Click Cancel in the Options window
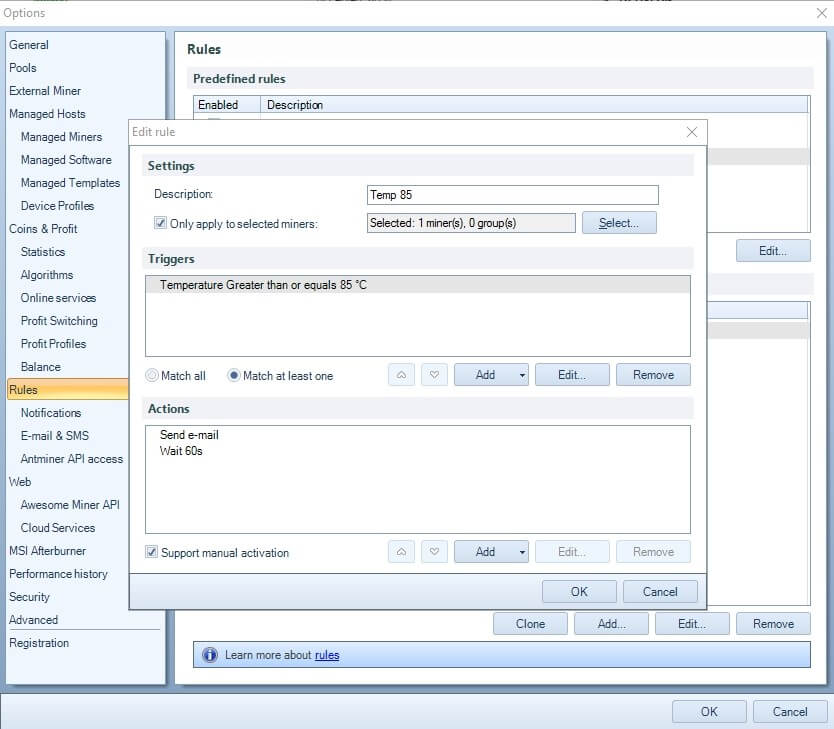The width and height of the screenshot is (834, 729). point(790,711)
